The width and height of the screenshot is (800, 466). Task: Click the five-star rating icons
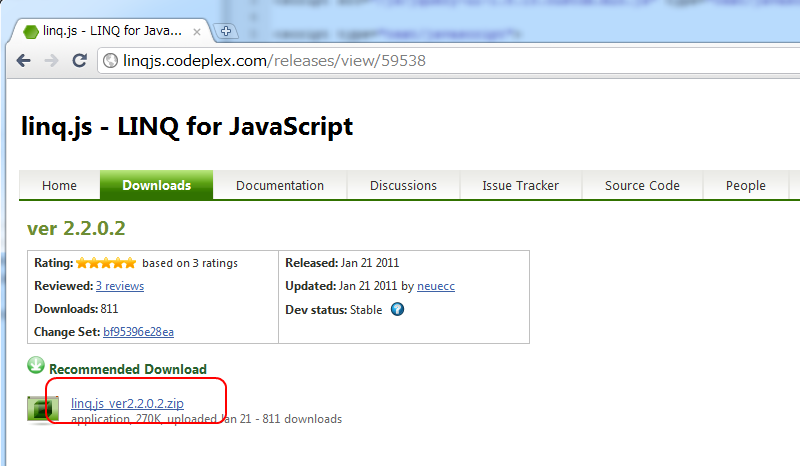click(x=106, y=263)
